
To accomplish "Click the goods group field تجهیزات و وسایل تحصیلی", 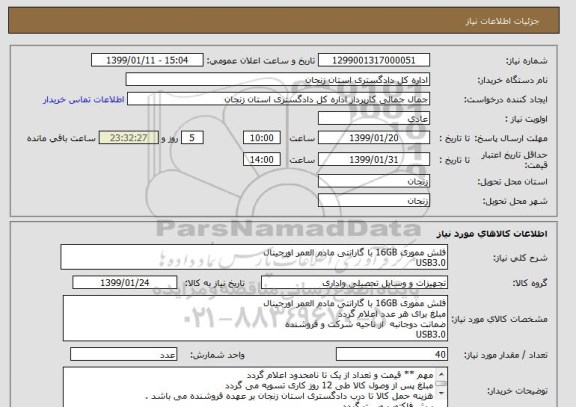I will coord(354,283).
